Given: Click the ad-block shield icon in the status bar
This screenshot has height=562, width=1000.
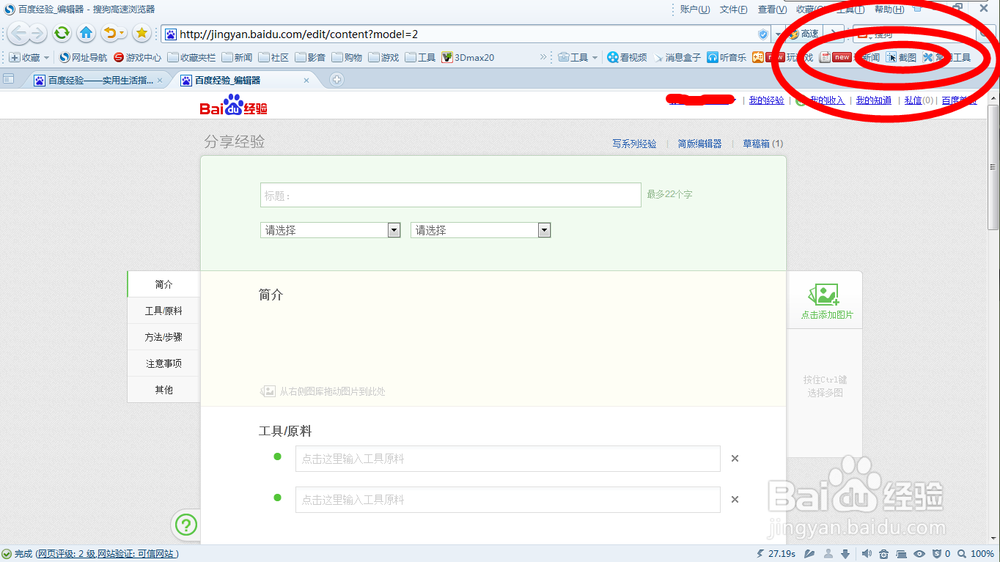Looking at the screenshot, I should [x=936, y=554].
